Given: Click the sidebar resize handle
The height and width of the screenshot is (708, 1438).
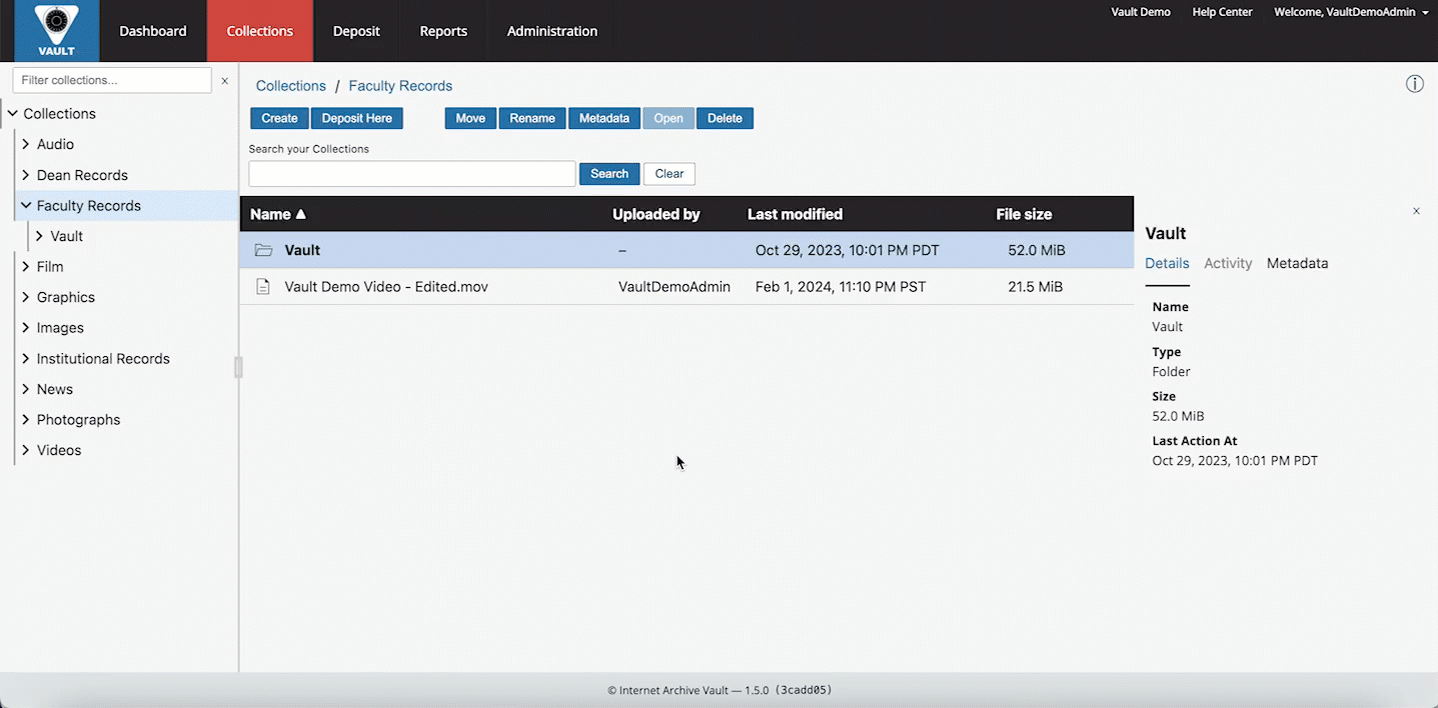Looking at the screenshot, I should coord(238,367).
